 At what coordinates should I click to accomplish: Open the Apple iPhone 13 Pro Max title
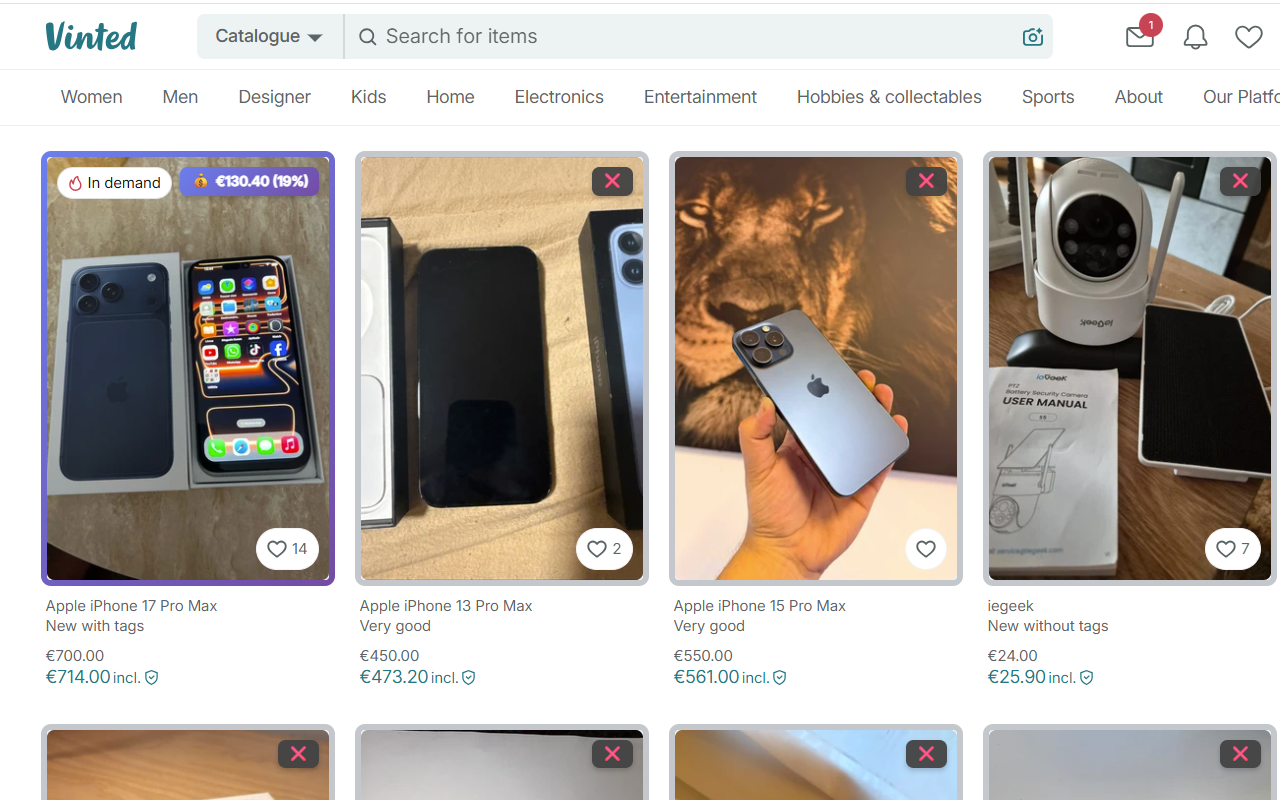pyautogui.click(x=446, y=606)
